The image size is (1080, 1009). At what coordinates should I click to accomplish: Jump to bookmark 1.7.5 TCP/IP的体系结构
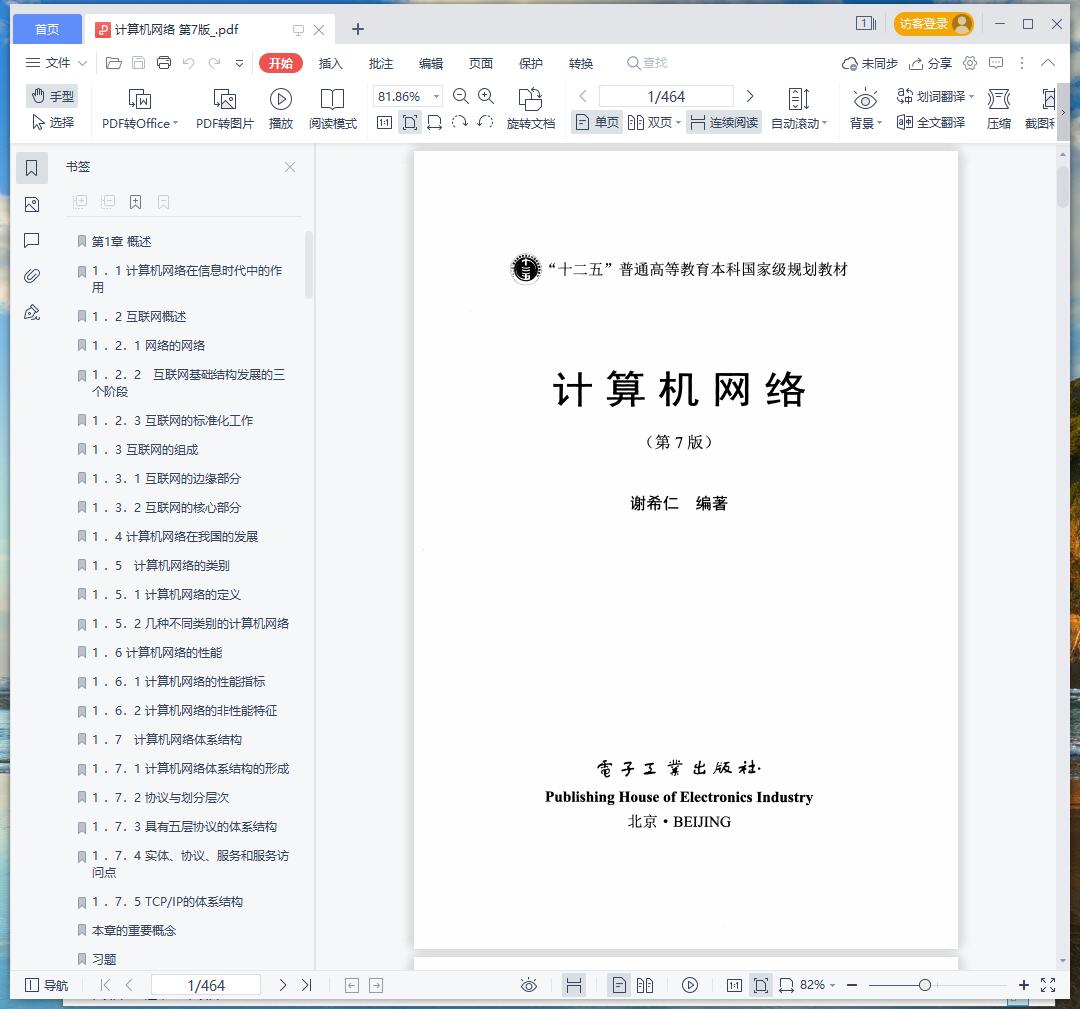click(x=167, y=902)
